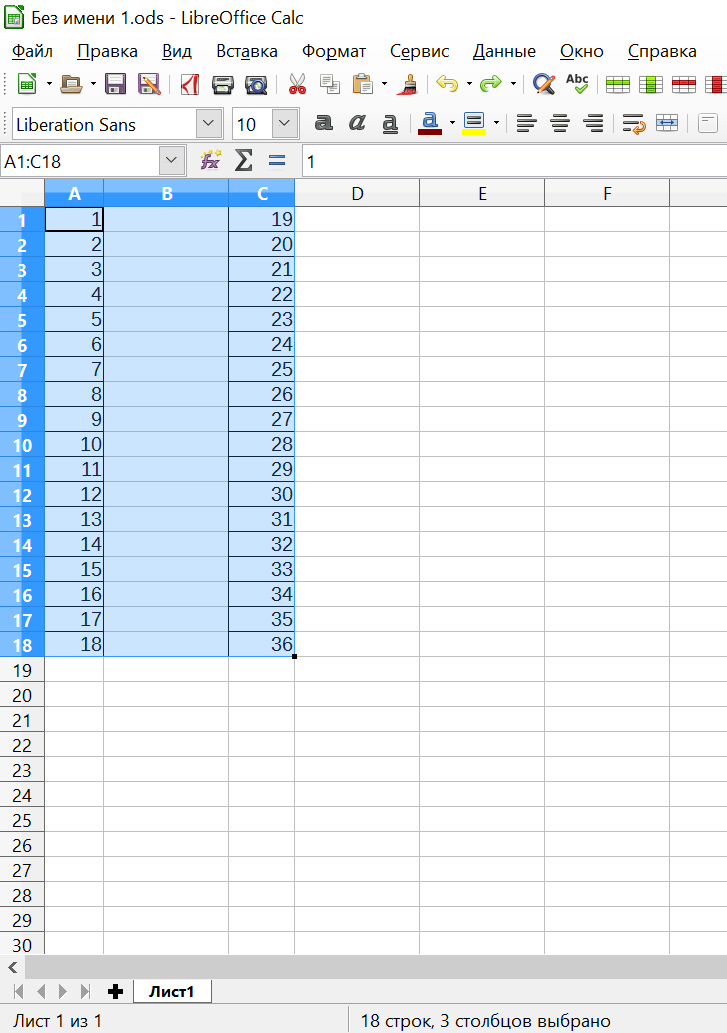The image size is (727, 1033).
Task: Open the font color palette dropdown
Action: [x=452, y=123]
